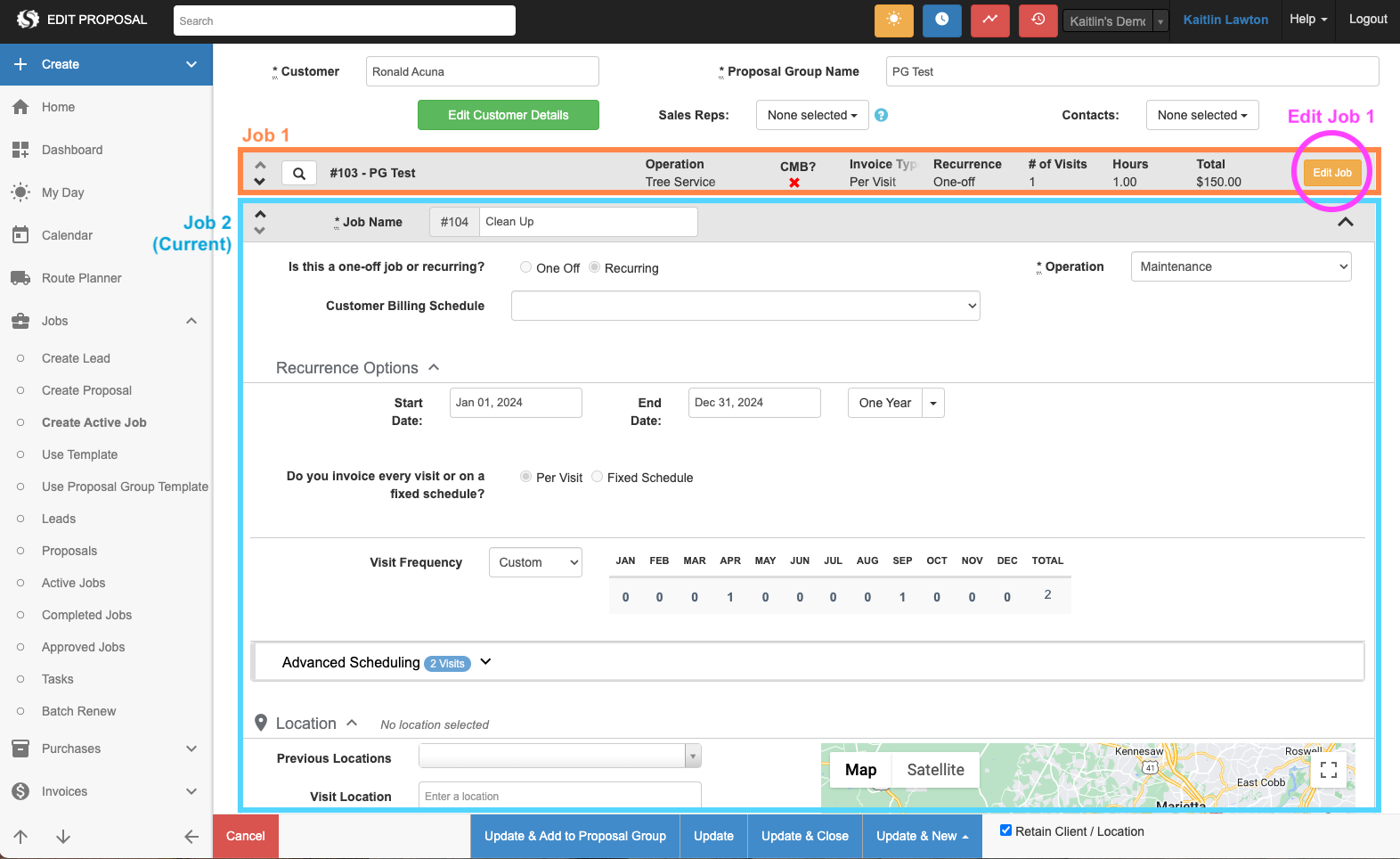Open the Visit Frequency Custom dropdown
The width and height of the screenshot is (1400, 859).
(535, 562)
